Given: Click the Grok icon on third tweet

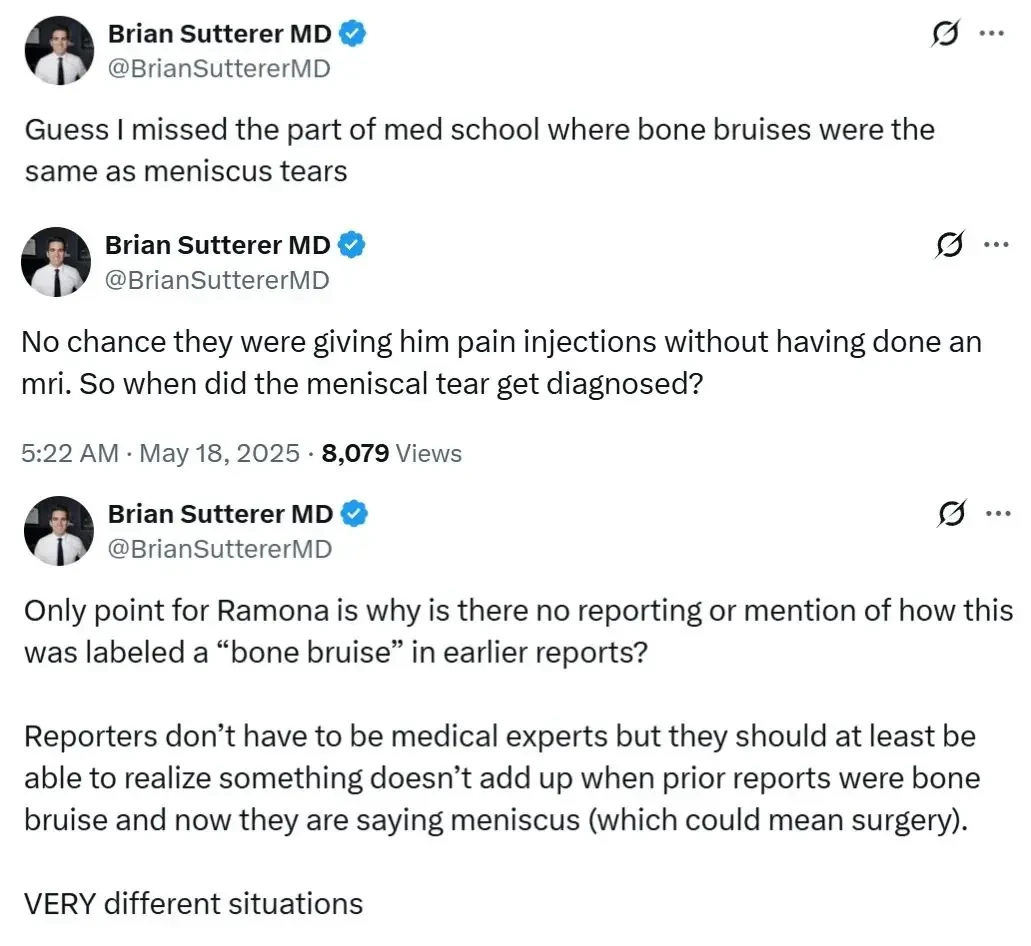Looking at the screenshot, I should point(951,513).
